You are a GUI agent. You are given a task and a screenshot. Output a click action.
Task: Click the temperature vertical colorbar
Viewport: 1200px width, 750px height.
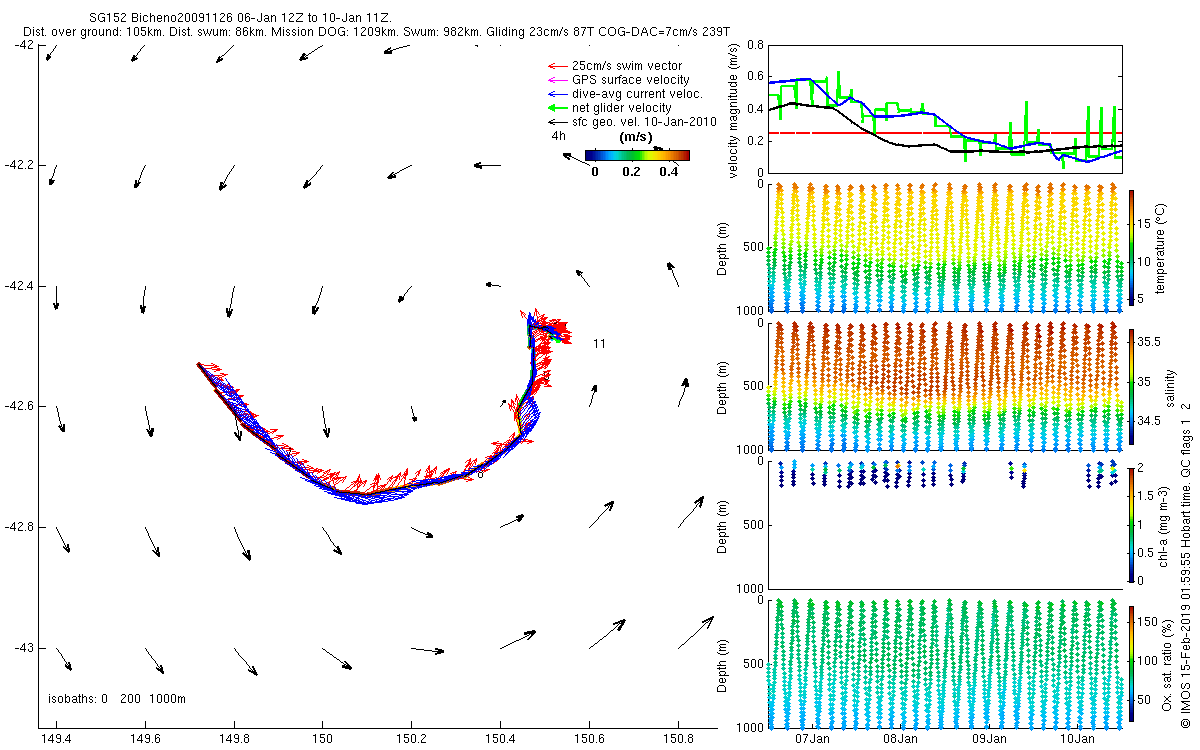click(1132, 248)
